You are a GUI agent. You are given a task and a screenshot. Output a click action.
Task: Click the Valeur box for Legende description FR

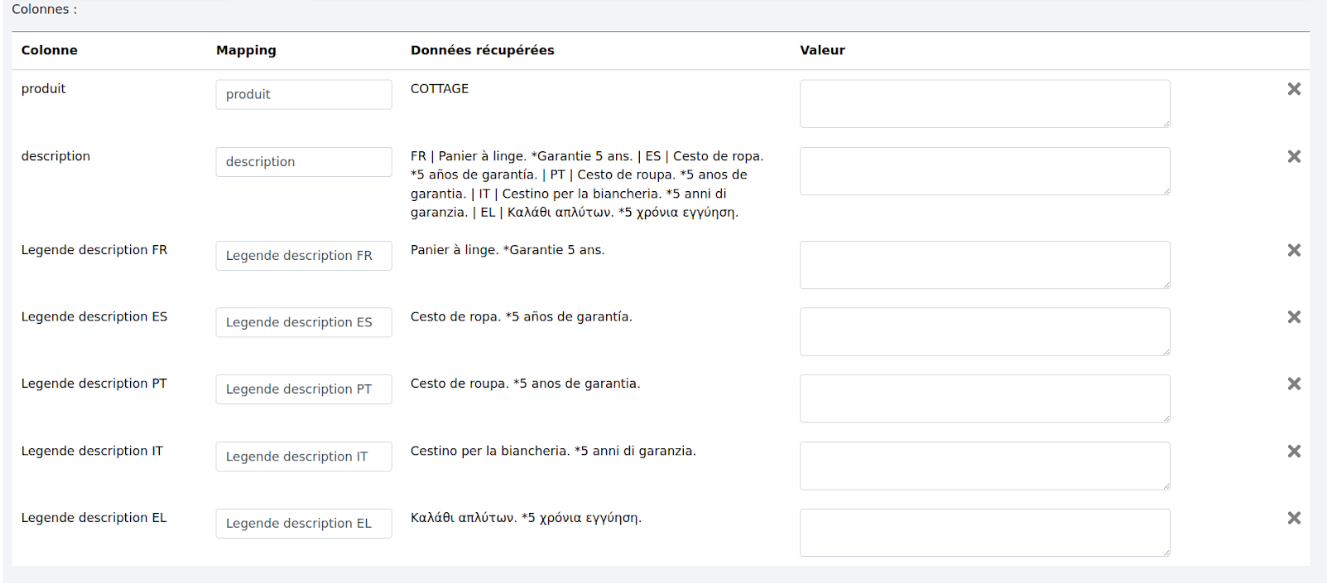point(984,265)
